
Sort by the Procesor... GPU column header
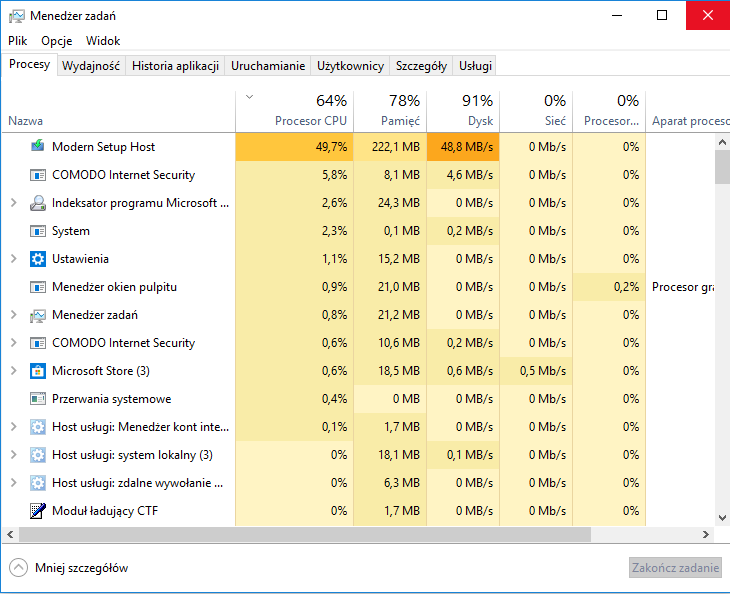(x=609, y=112)
